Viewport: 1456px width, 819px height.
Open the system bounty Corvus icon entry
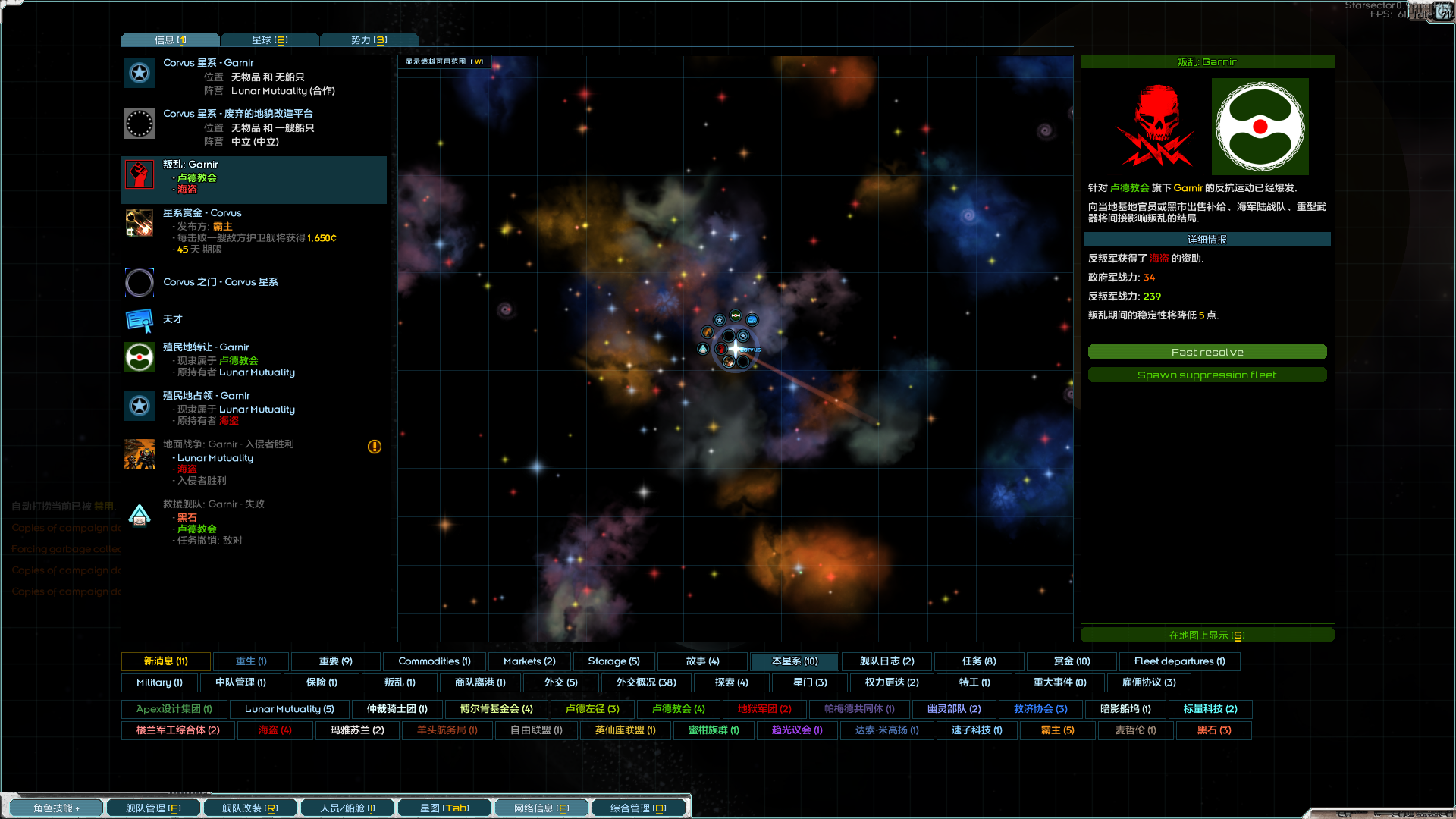pyautogui.click(x=140, y=224)
